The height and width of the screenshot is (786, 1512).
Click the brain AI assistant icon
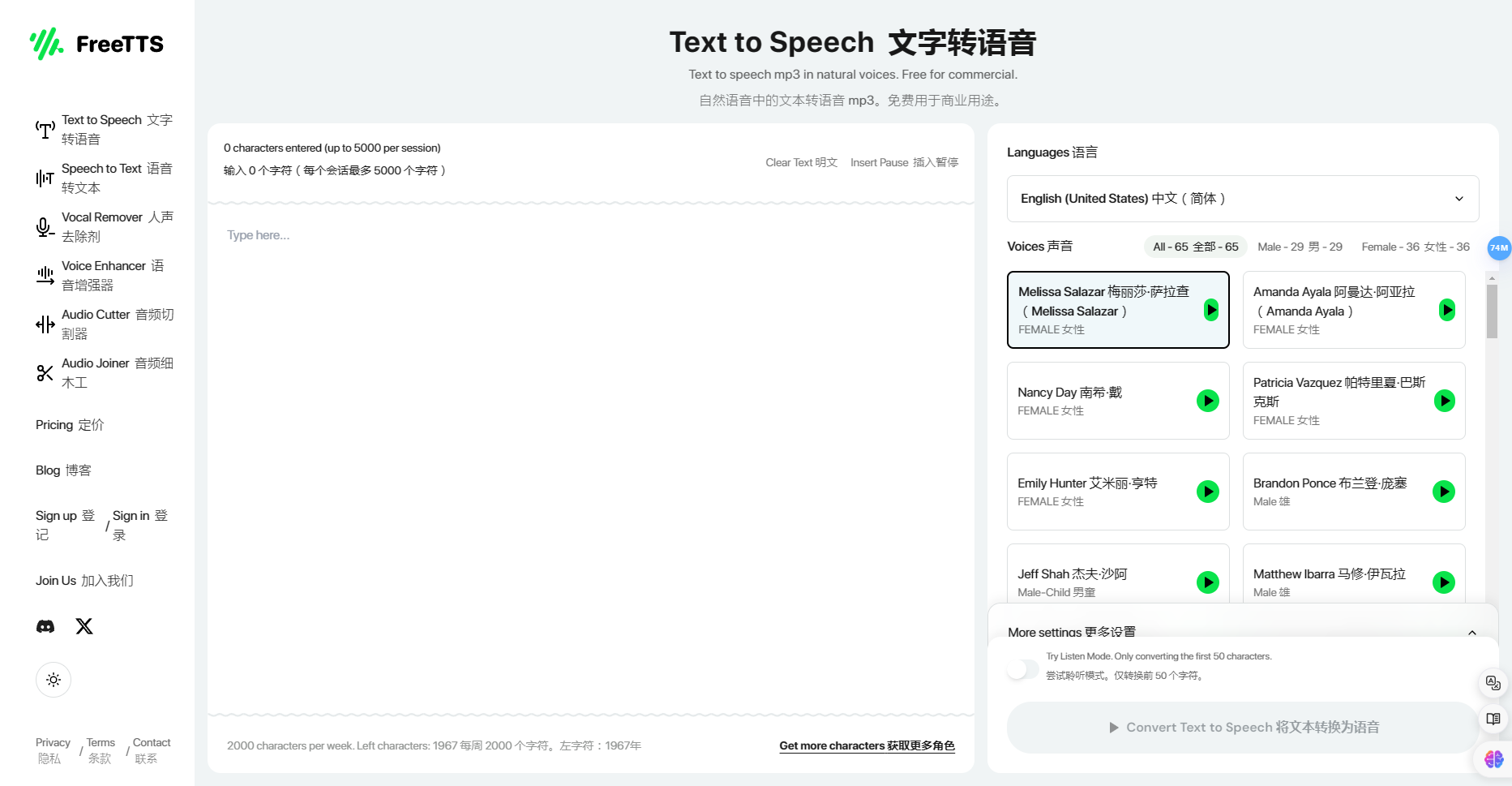pos(1493,759)
